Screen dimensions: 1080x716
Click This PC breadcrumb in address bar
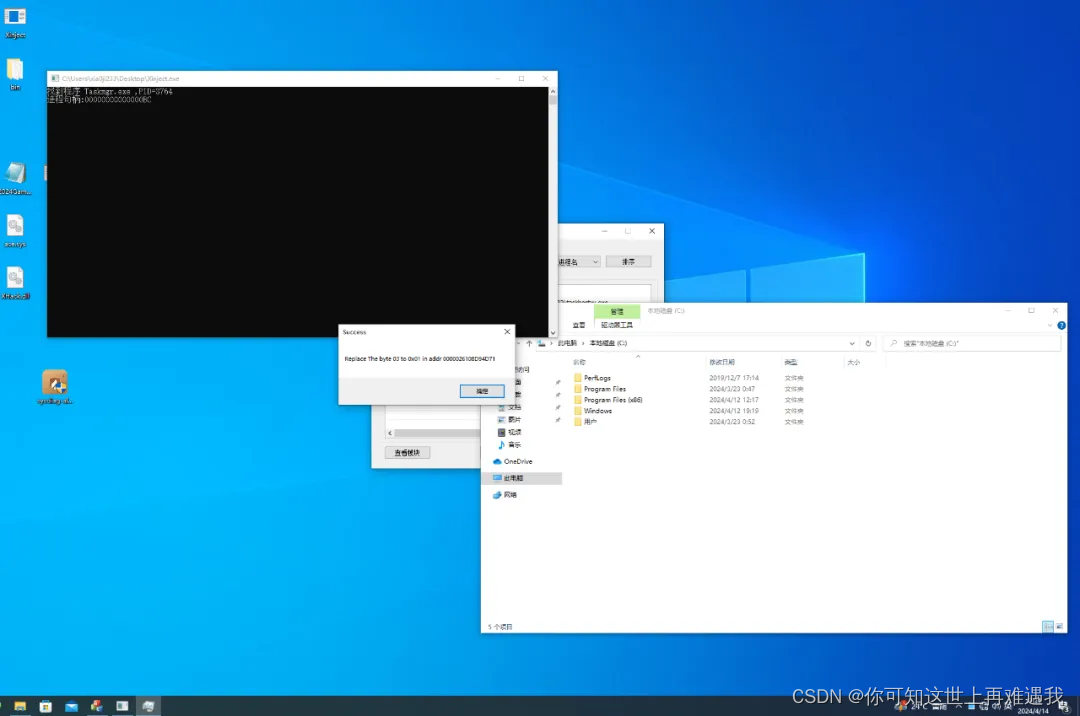tap(568, 343)
